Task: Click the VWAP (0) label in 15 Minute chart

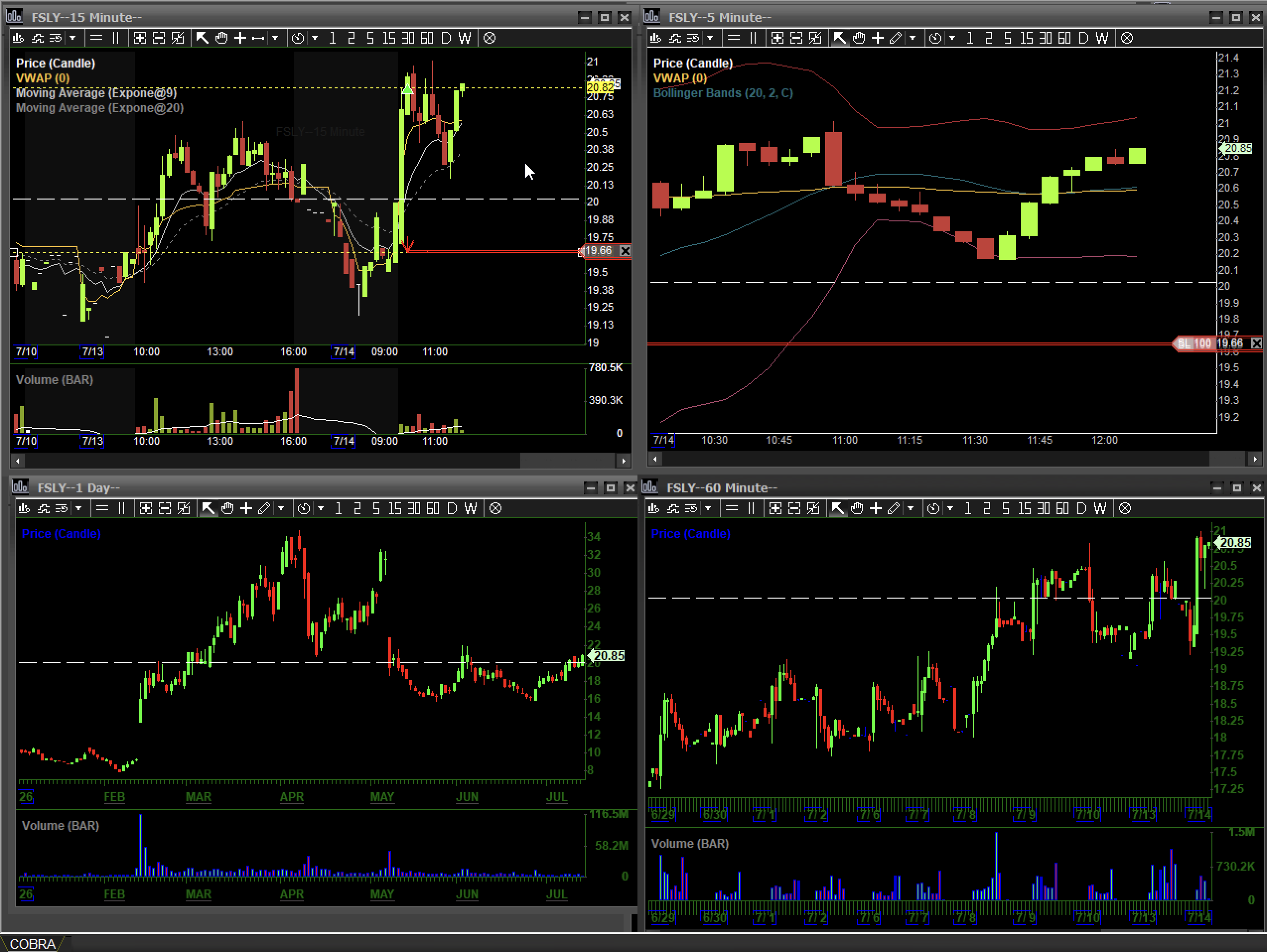Action: pyautogui.click(x=43, y=78)
